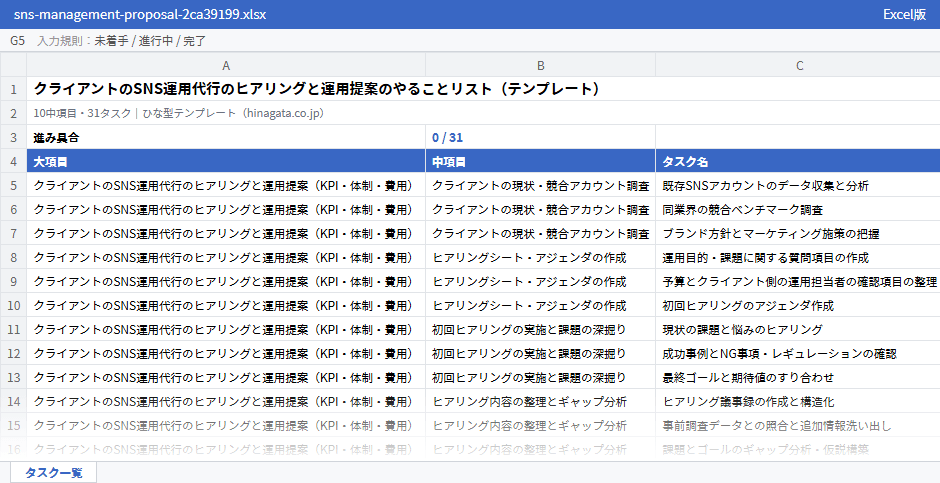Select column C header
This screenshot has height=483, width=940.
click(798, 65)
